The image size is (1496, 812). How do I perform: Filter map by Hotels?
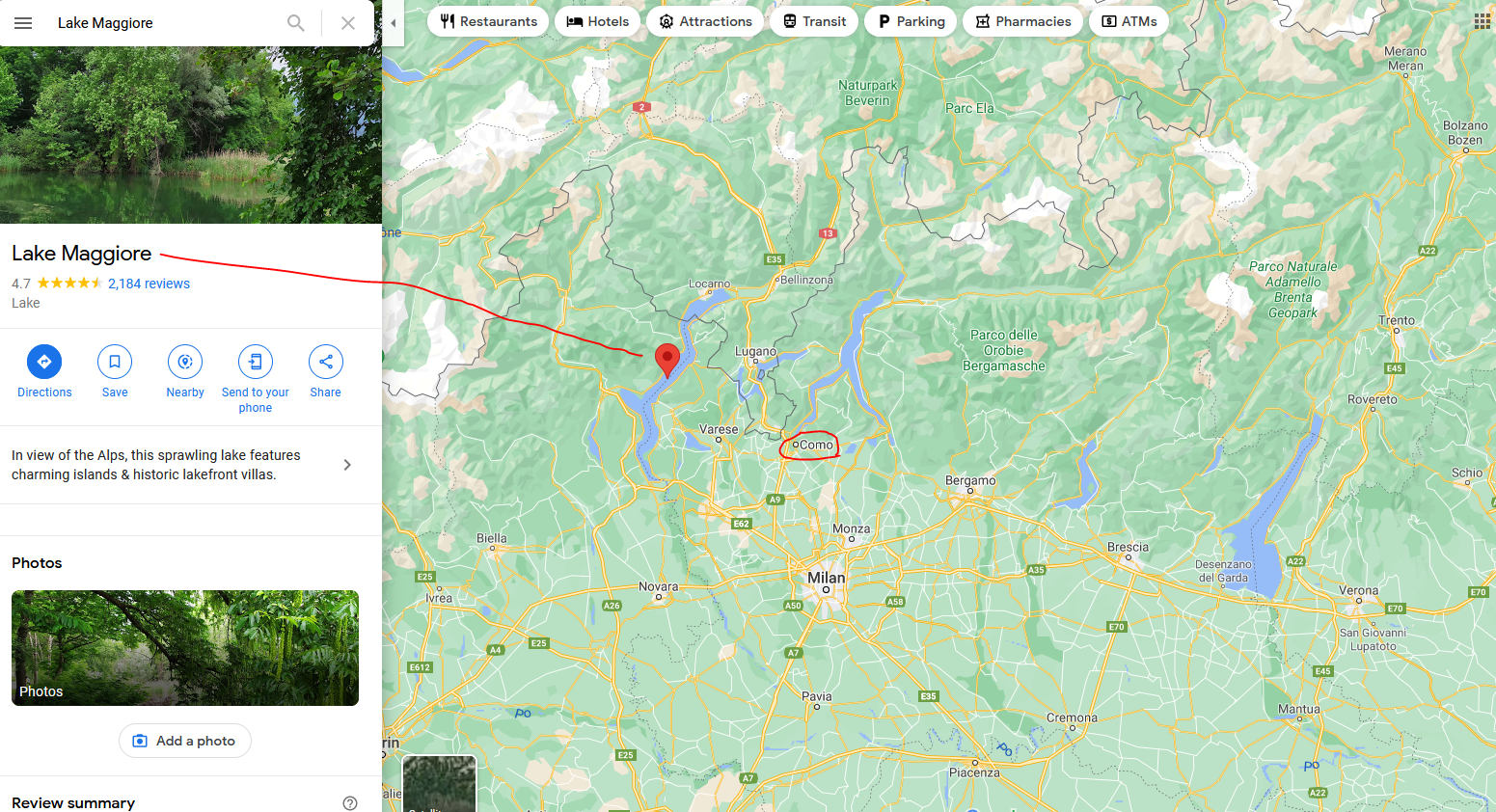click(x=597, y=21)
